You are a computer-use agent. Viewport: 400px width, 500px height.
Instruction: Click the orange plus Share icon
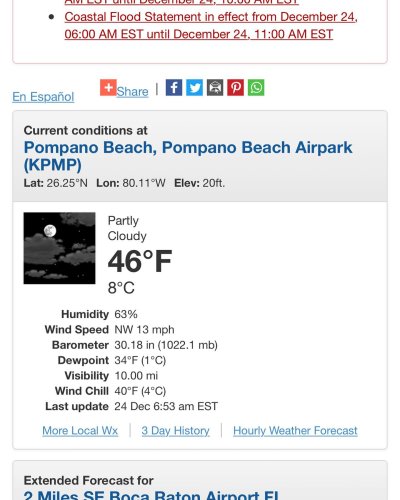(108, 87)
